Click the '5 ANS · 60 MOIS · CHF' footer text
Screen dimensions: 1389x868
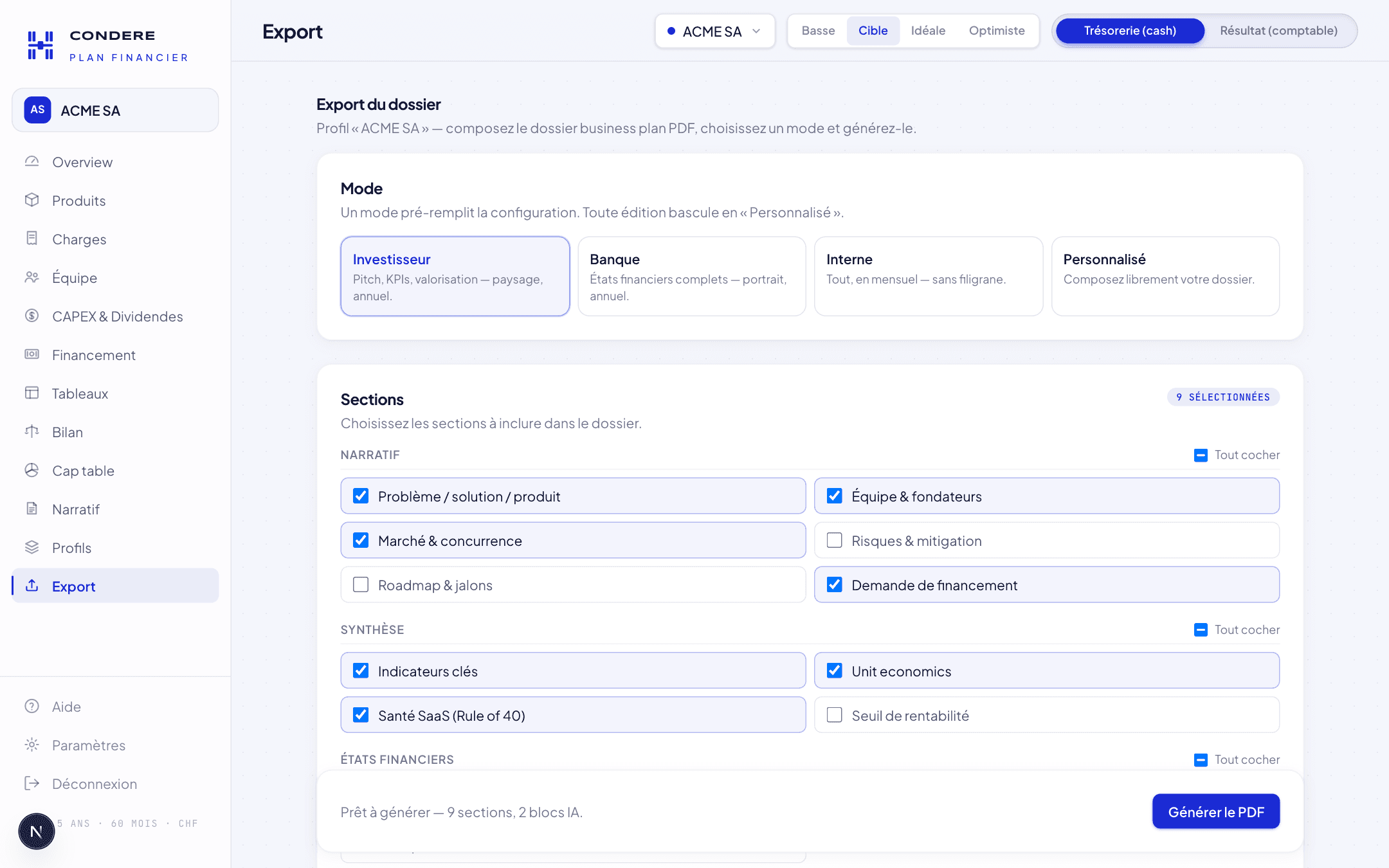[127, 824]
